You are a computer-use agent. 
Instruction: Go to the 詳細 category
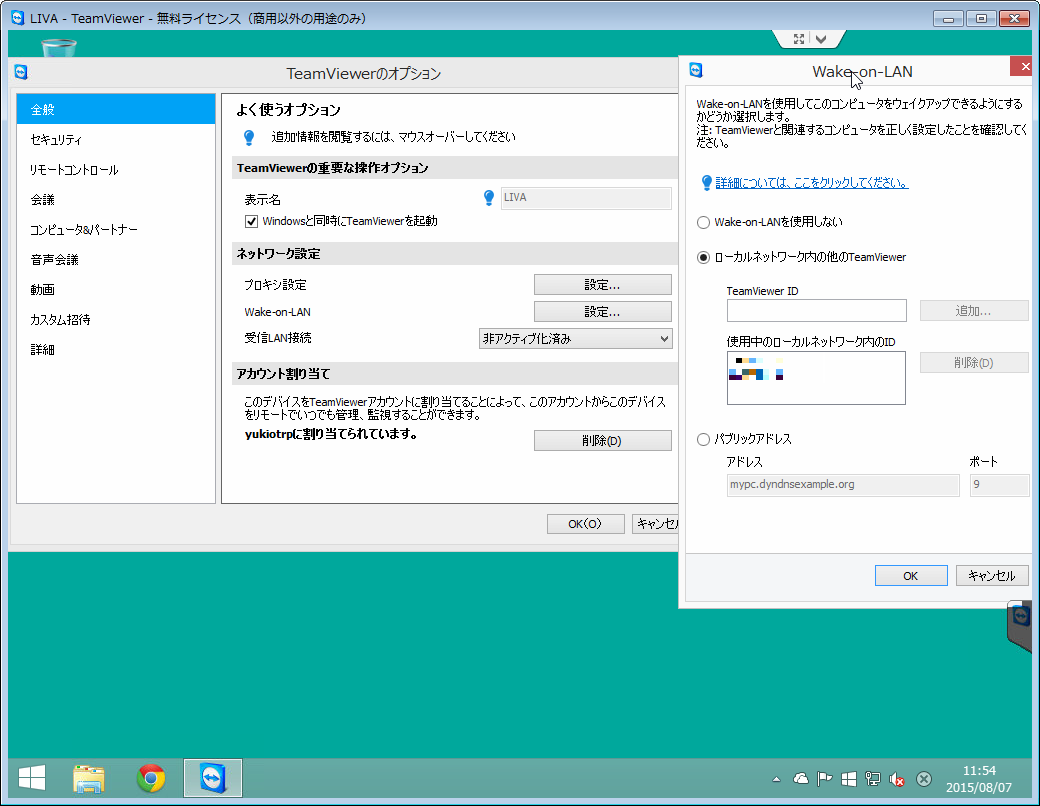116,349
